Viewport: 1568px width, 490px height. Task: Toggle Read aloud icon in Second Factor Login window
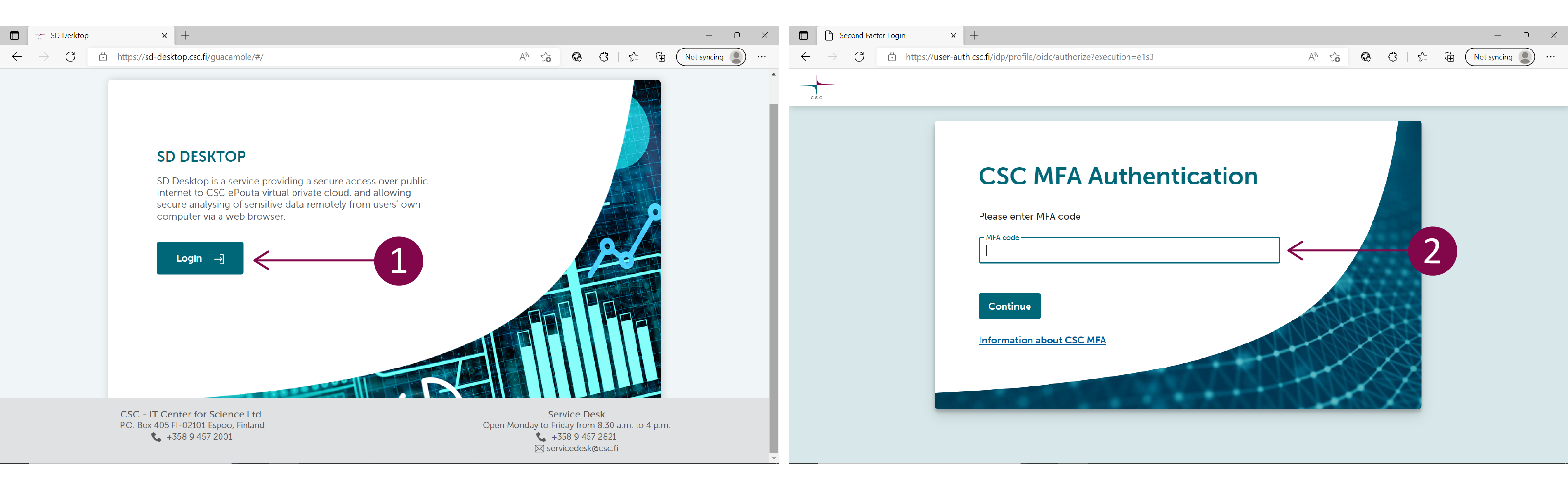[x=1313, y=57]
